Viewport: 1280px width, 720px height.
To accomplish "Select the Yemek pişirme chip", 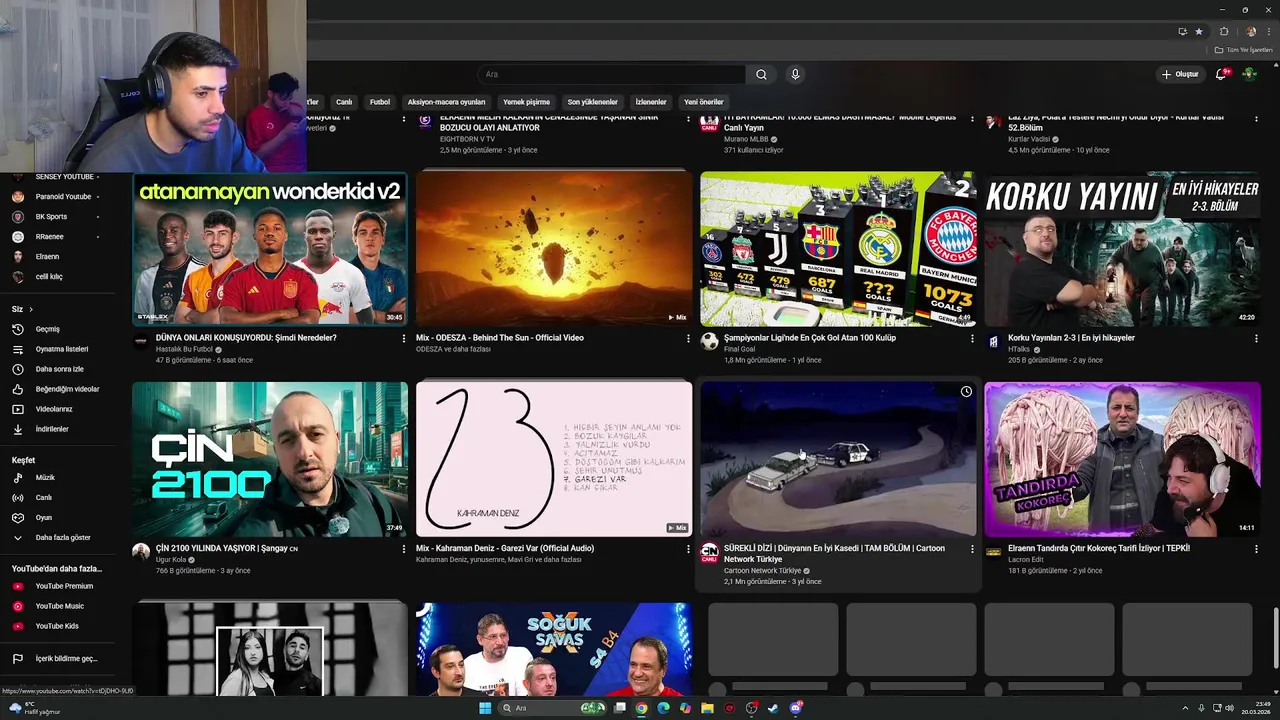I will click(526, 102).
